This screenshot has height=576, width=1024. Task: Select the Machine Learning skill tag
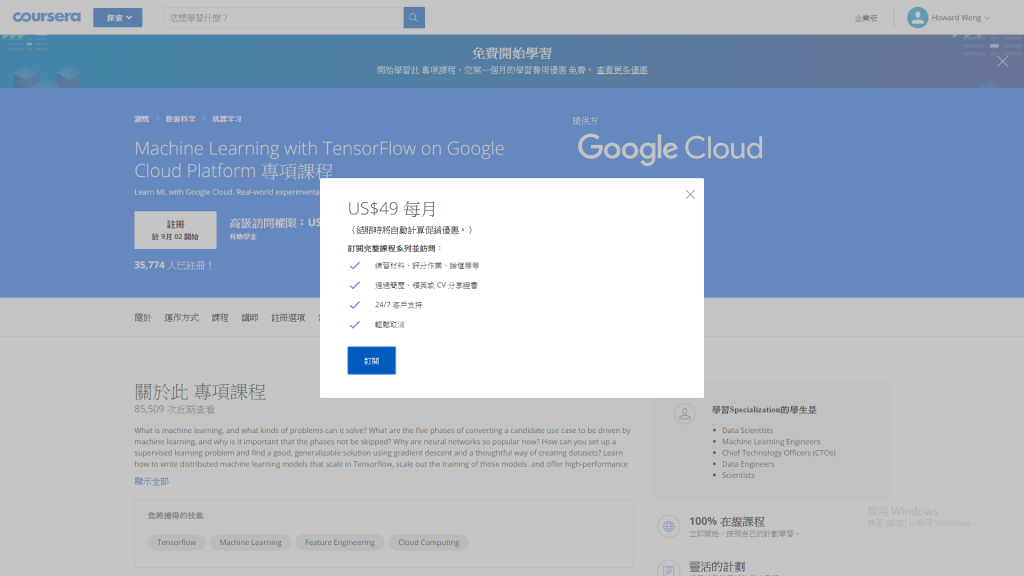pyautogui.click(x=250, y=542)
